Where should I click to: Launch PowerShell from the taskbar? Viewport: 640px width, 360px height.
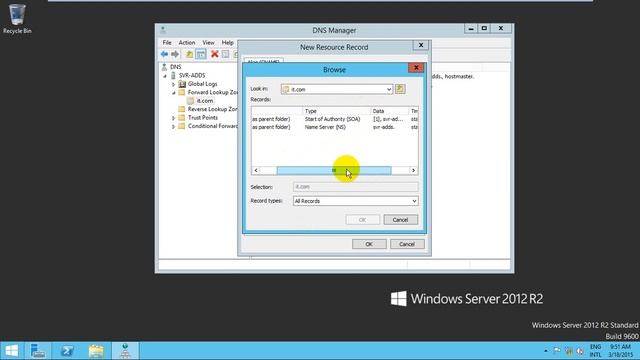[67, 351]
